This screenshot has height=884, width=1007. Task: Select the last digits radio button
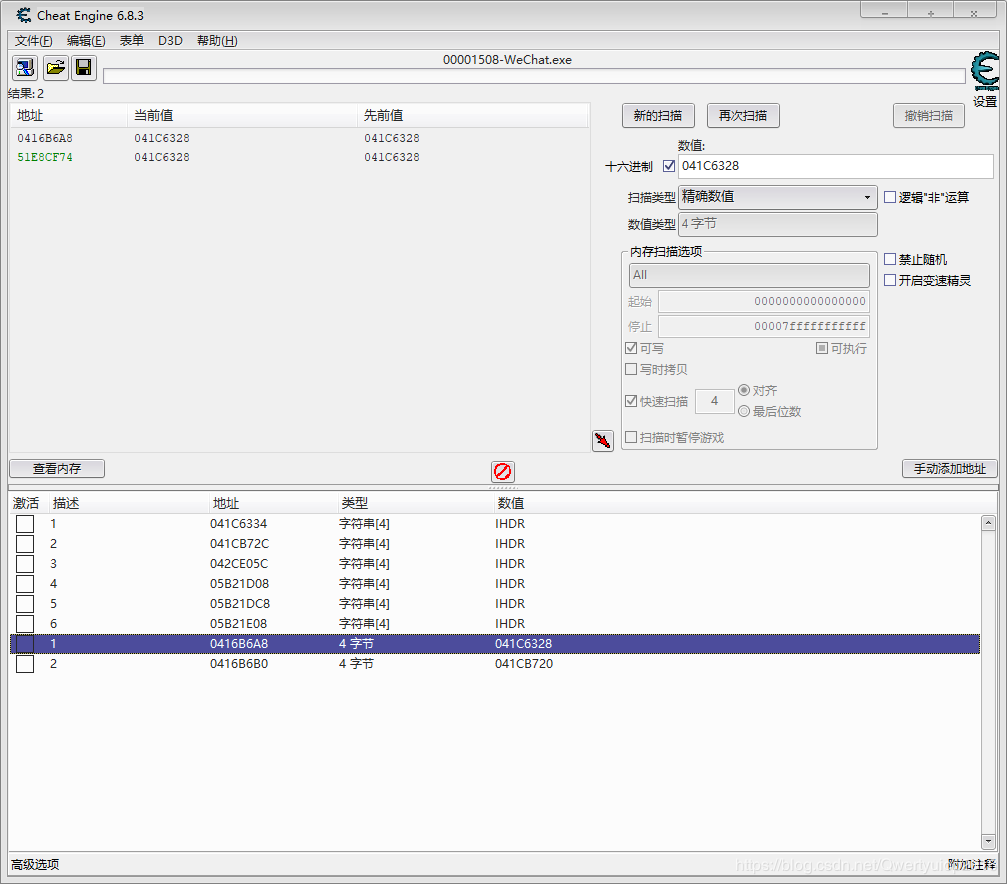[x=744, y=411]
